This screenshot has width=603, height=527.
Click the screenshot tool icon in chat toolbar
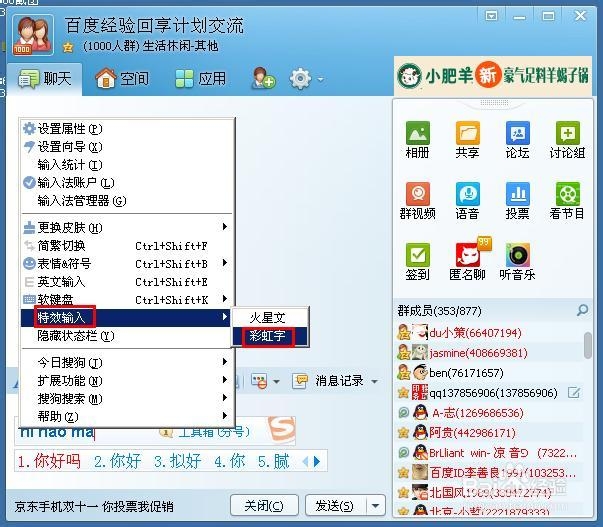click(x=259, y=381)
